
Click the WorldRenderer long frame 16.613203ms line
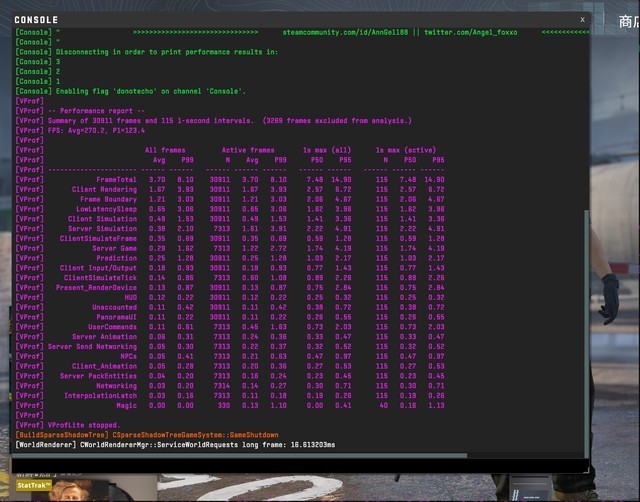(x=175, y=444)
